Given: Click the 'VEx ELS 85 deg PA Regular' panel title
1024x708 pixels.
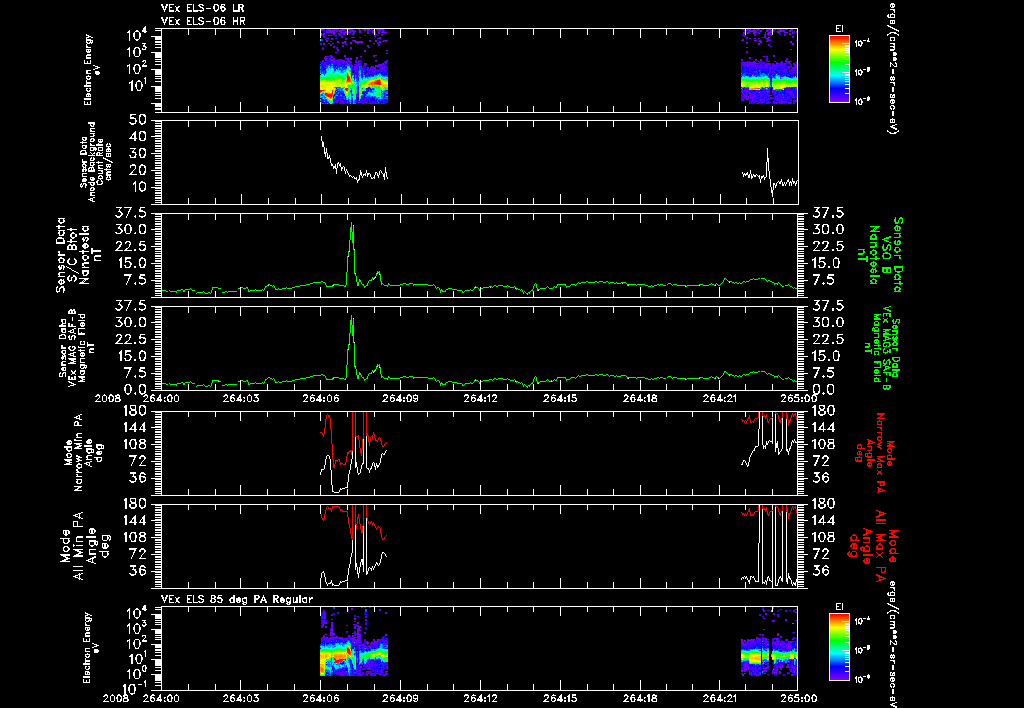Looking at the screenshot, I should pos(236,599).
